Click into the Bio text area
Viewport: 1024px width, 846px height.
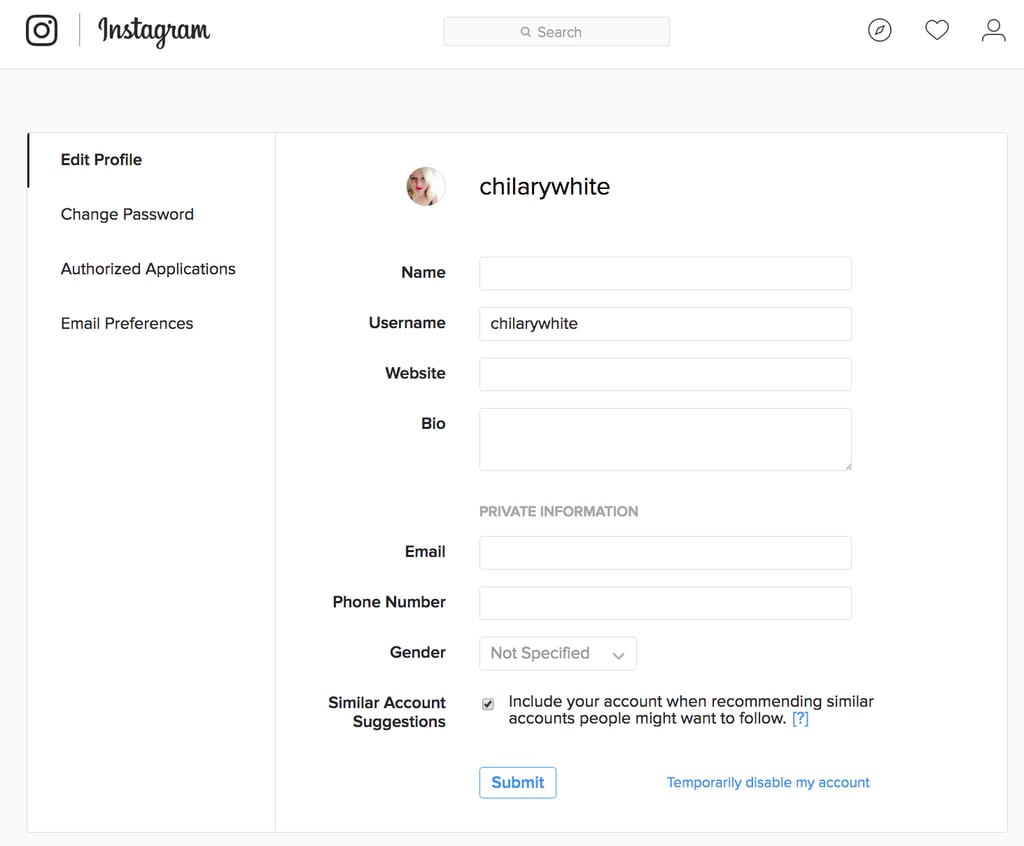[665, 440]
